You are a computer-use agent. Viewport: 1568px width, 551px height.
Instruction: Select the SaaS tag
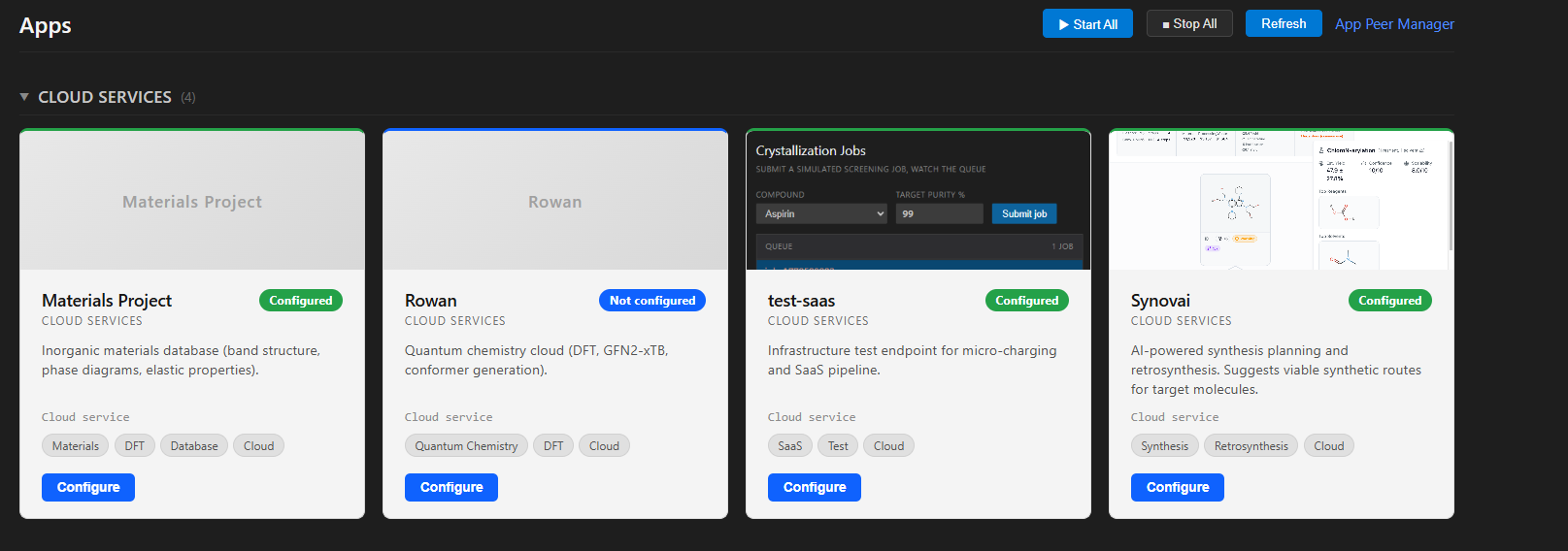click(790, 445)
